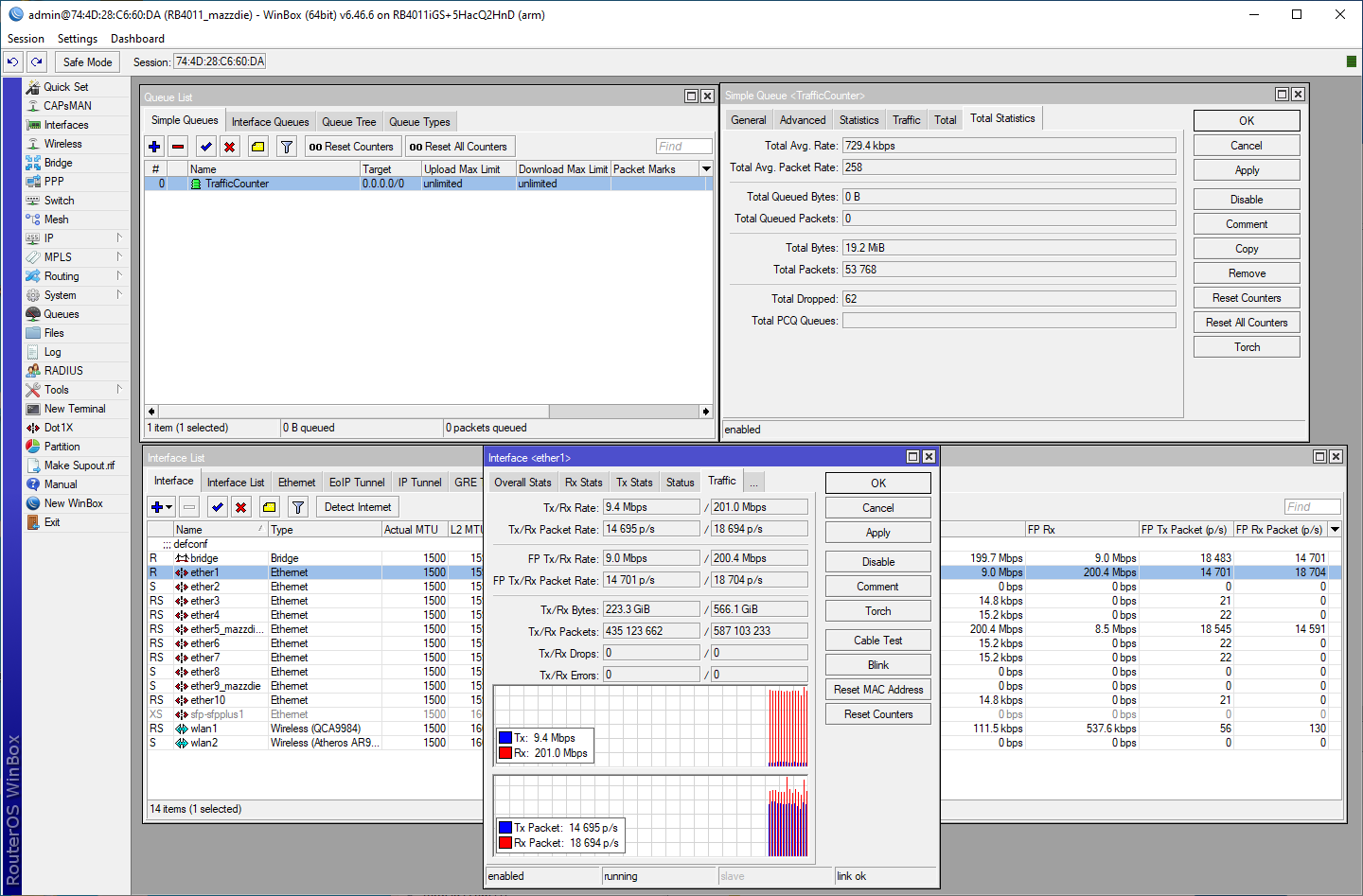Toggle Safe Mode button
The width and height of the screenshot is (1363, 896).
click(87, 61)
